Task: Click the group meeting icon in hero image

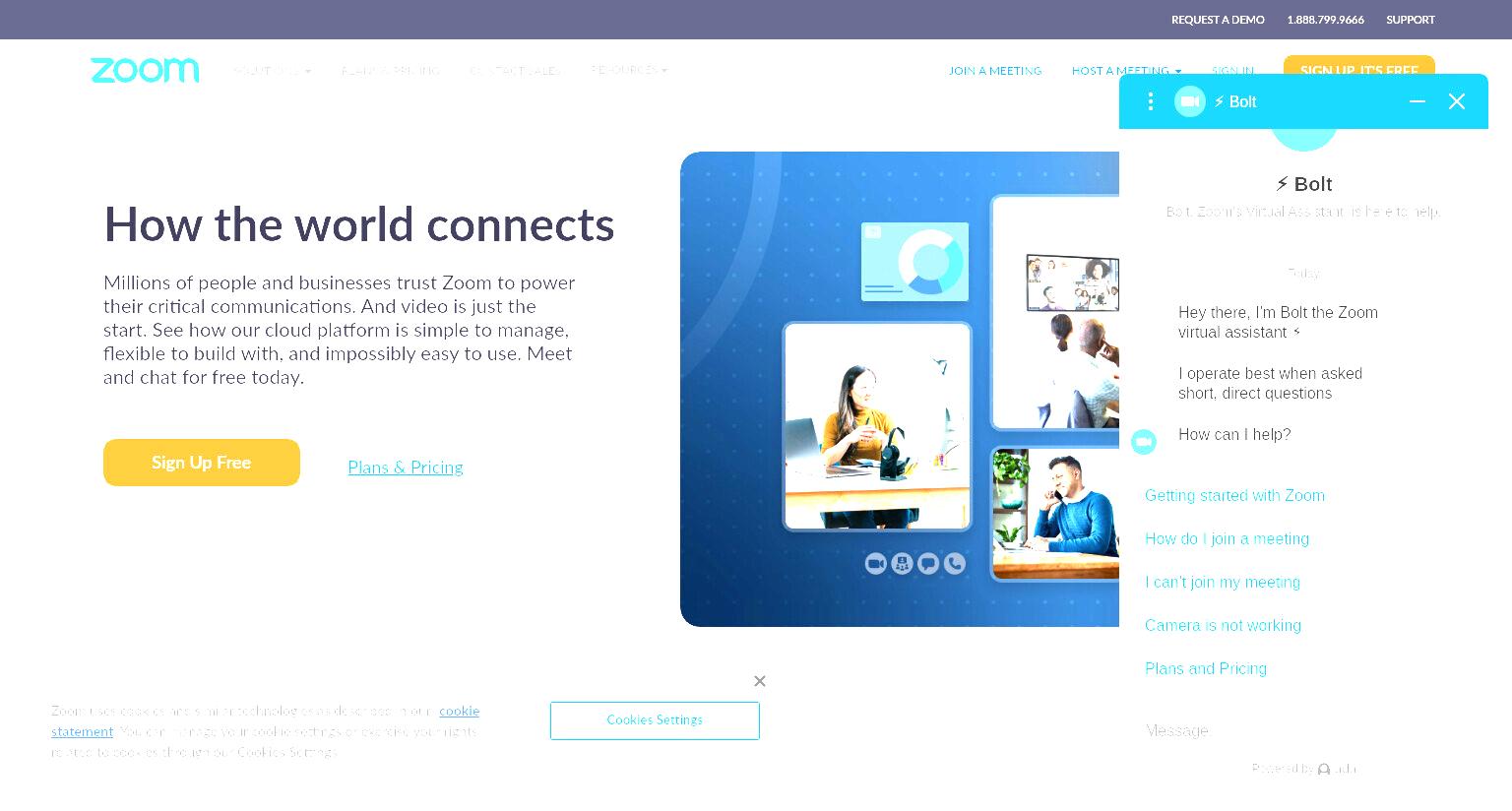Action: click(x=902, y=563)
